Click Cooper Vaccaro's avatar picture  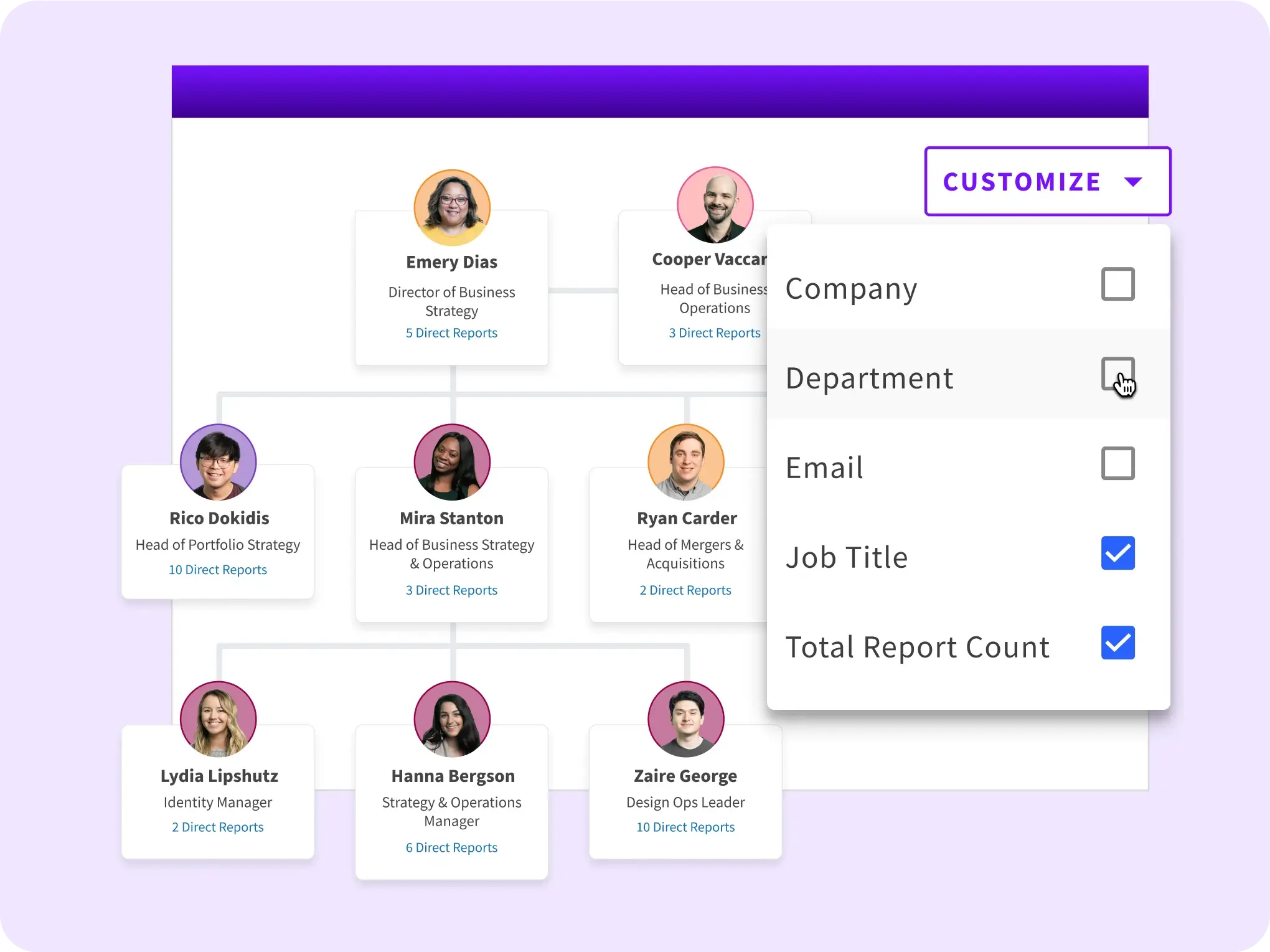point(715,205)
